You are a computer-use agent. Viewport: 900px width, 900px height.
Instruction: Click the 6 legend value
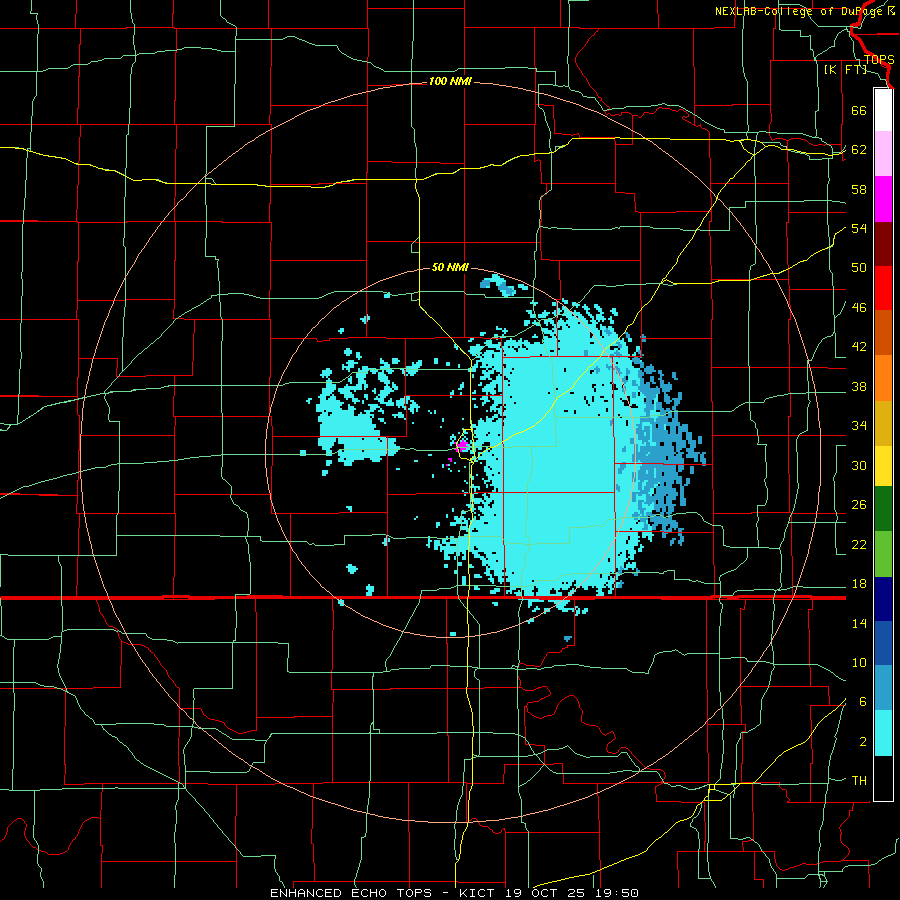(863, 702)
